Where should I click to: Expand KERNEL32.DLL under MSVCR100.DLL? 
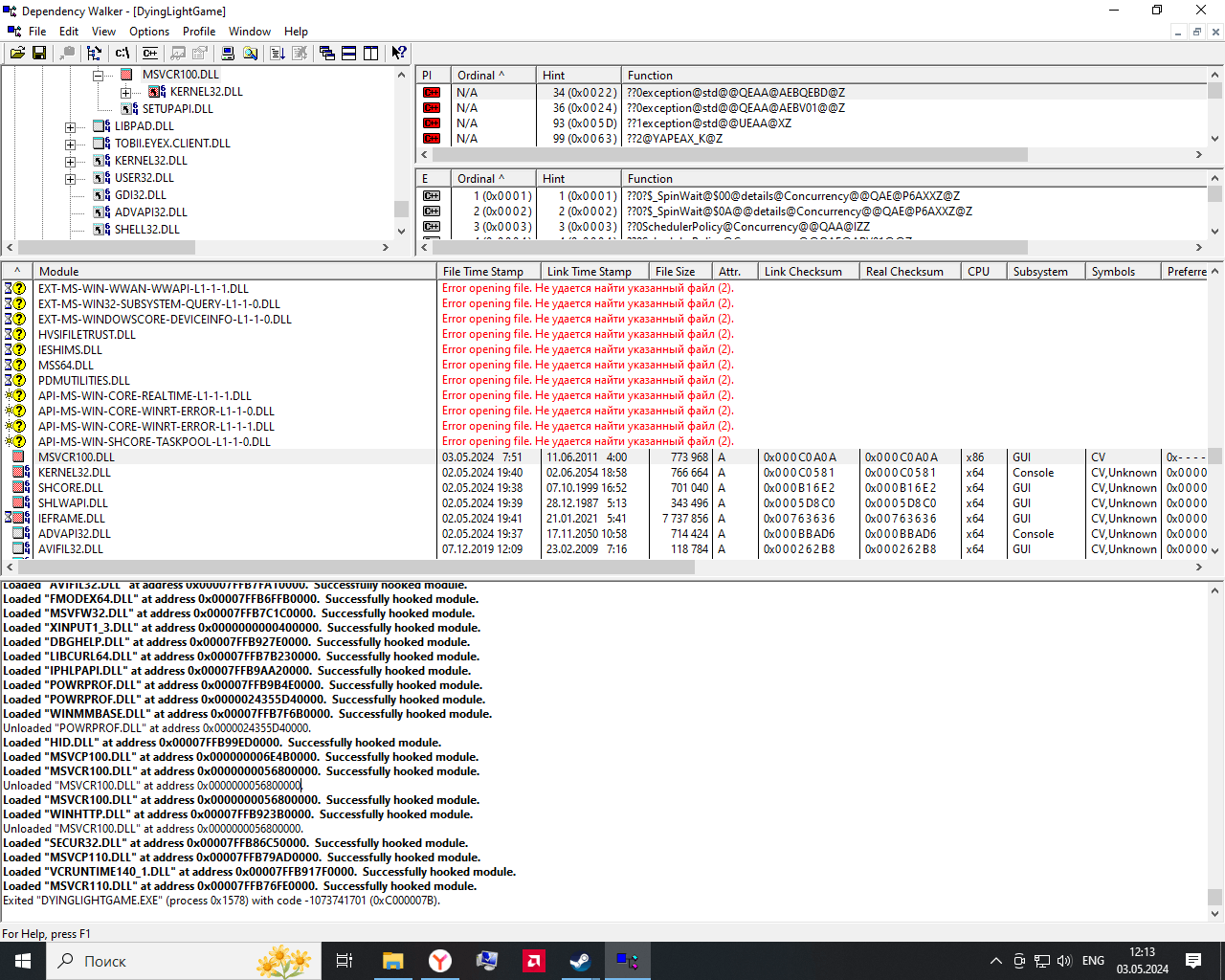pyautogui.click(x=125, y=92)
